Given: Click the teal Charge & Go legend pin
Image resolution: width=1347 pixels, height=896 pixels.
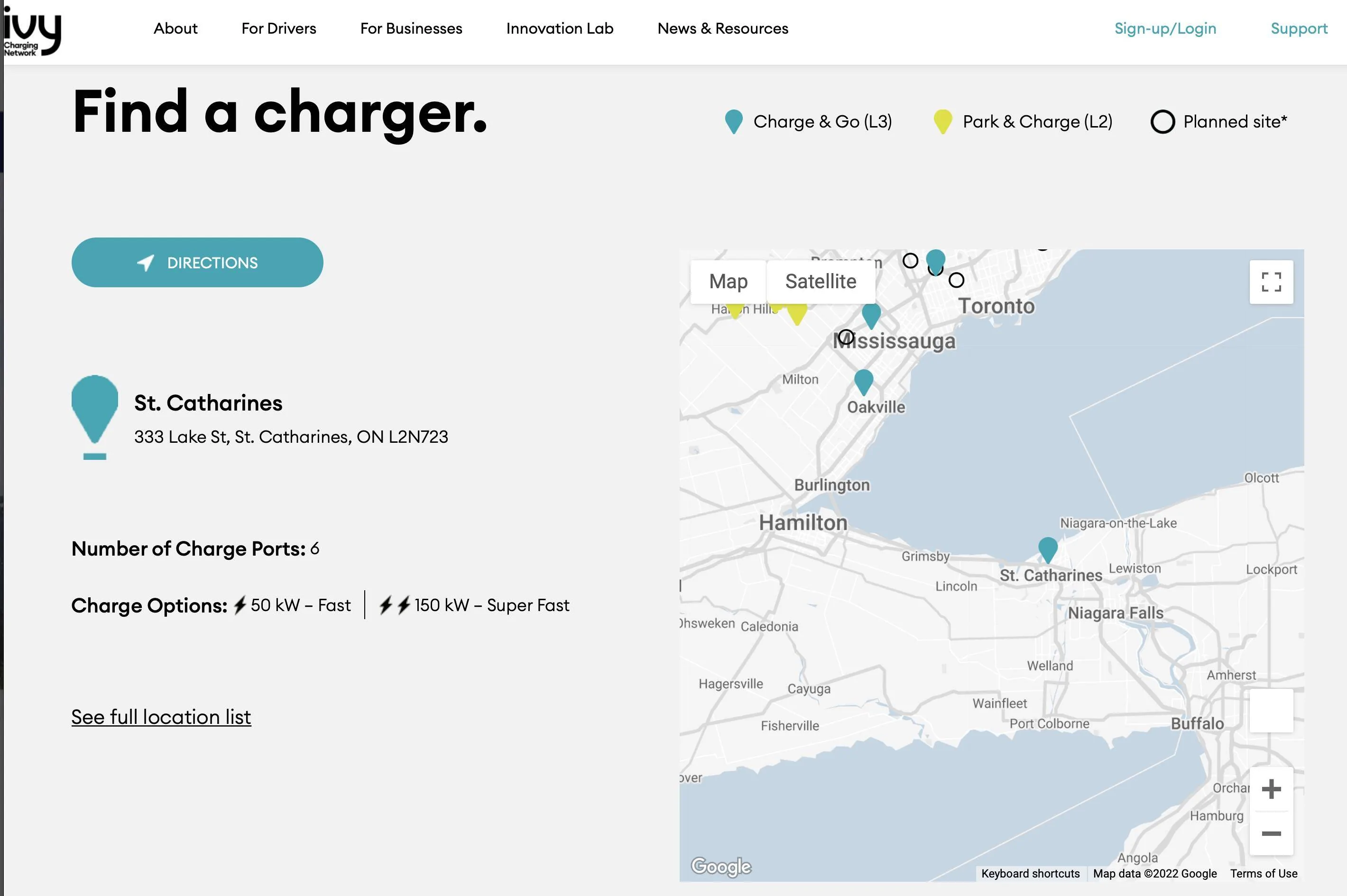Looking at the screenshot, I should pos(734,122).
